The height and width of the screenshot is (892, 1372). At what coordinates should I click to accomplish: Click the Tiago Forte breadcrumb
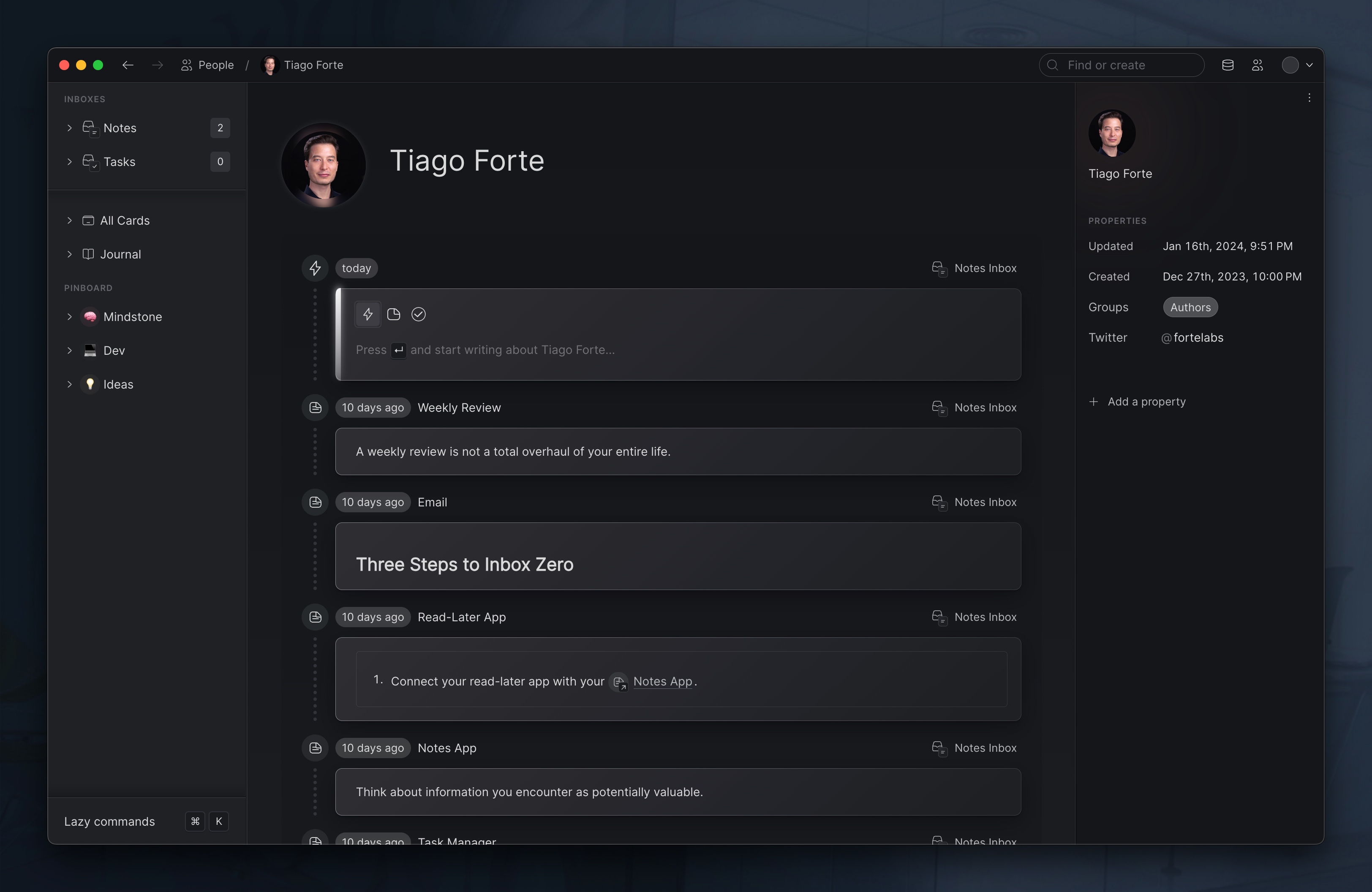click(302, 65)
